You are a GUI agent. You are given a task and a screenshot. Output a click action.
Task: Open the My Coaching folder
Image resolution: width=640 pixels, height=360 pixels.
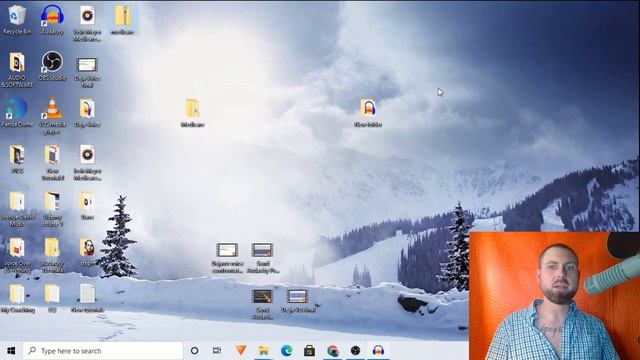point(17,298)
